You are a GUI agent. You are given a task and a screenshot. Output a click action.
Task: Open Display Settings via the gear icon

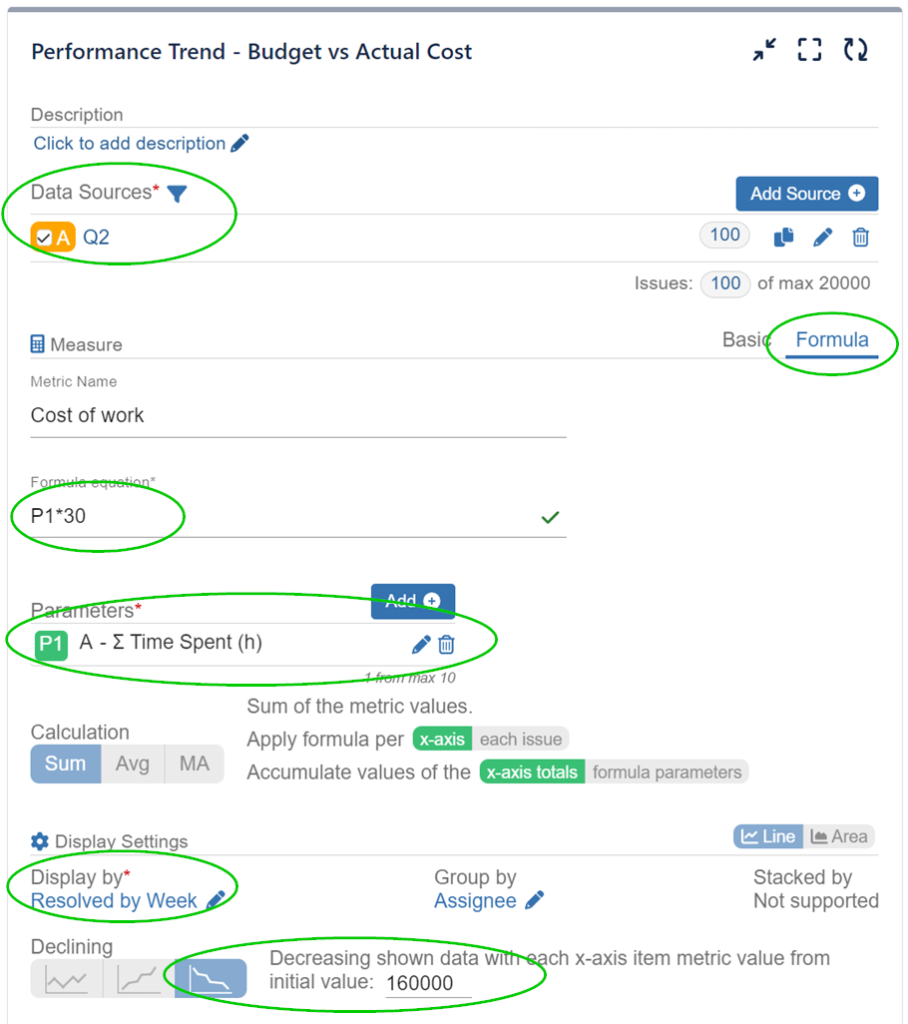38,841
